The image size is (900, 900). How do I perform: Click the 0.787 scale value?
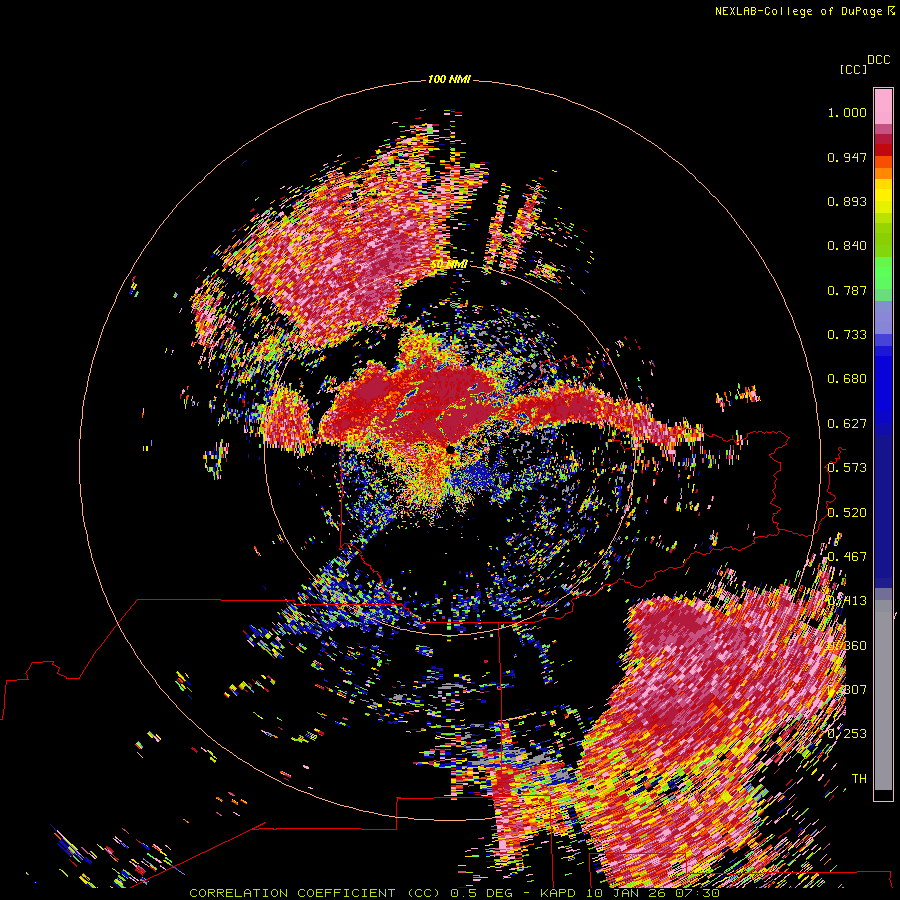click(847, 290)
